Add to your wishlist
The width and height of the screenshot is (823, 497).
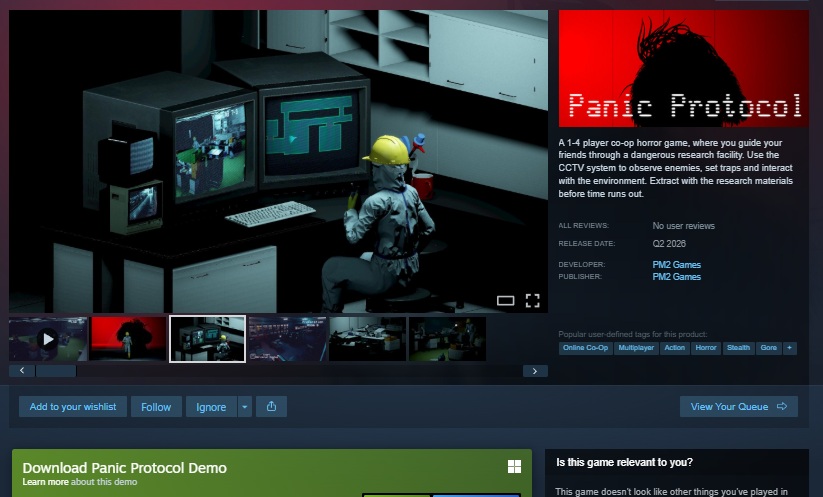[x=73, y=407]
